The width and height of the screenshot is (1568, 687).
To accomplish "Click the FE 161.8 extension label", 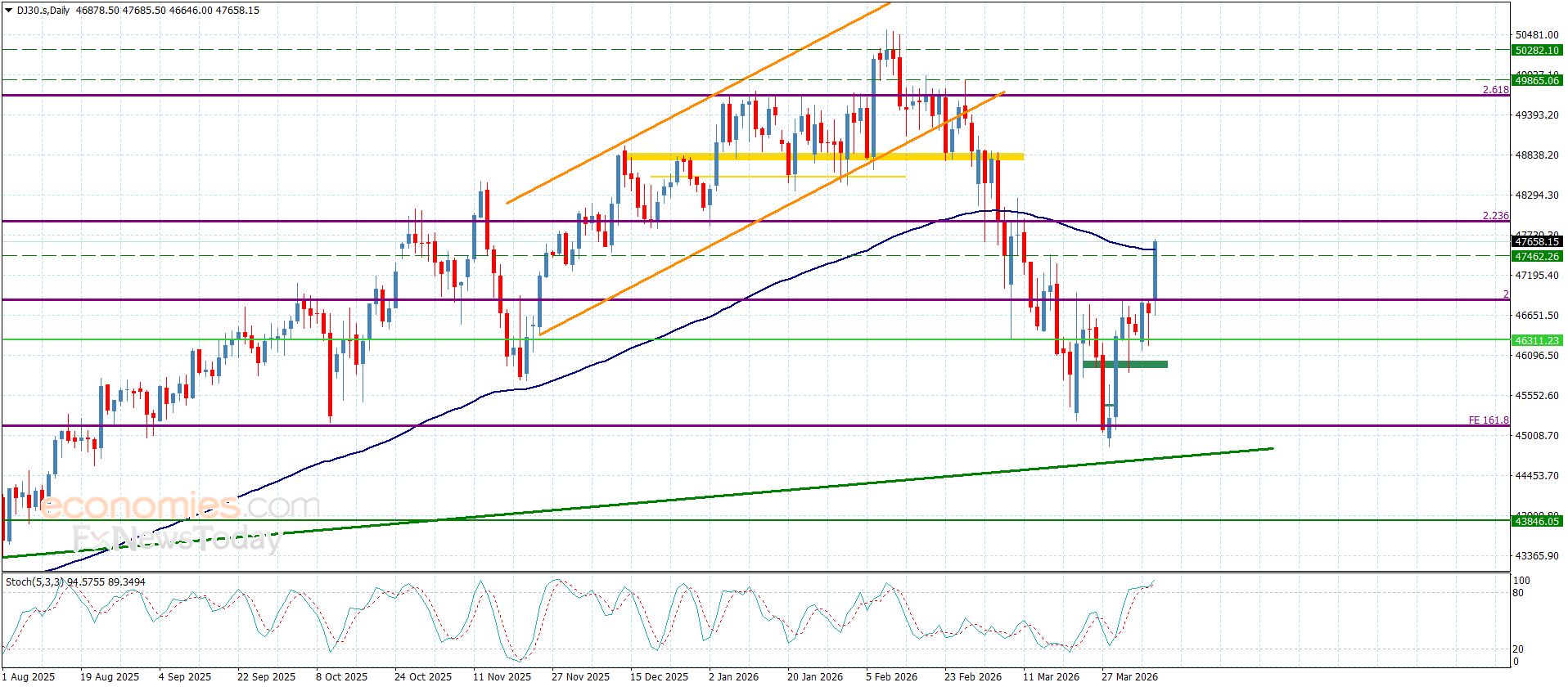I will tap(1488, 420).
